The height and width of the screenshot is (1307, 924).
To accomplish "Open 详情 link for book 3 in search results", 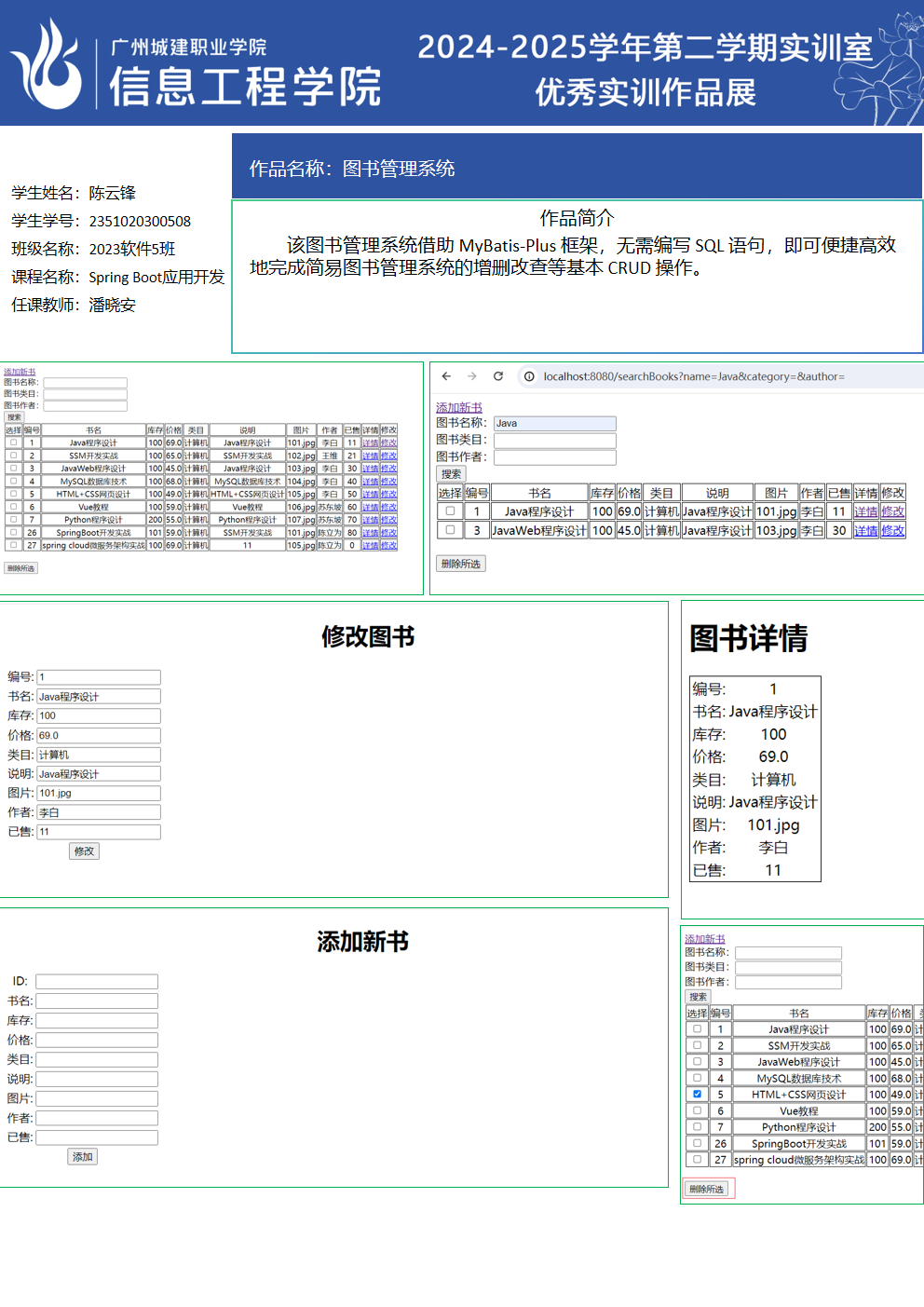I will (865, 531).
